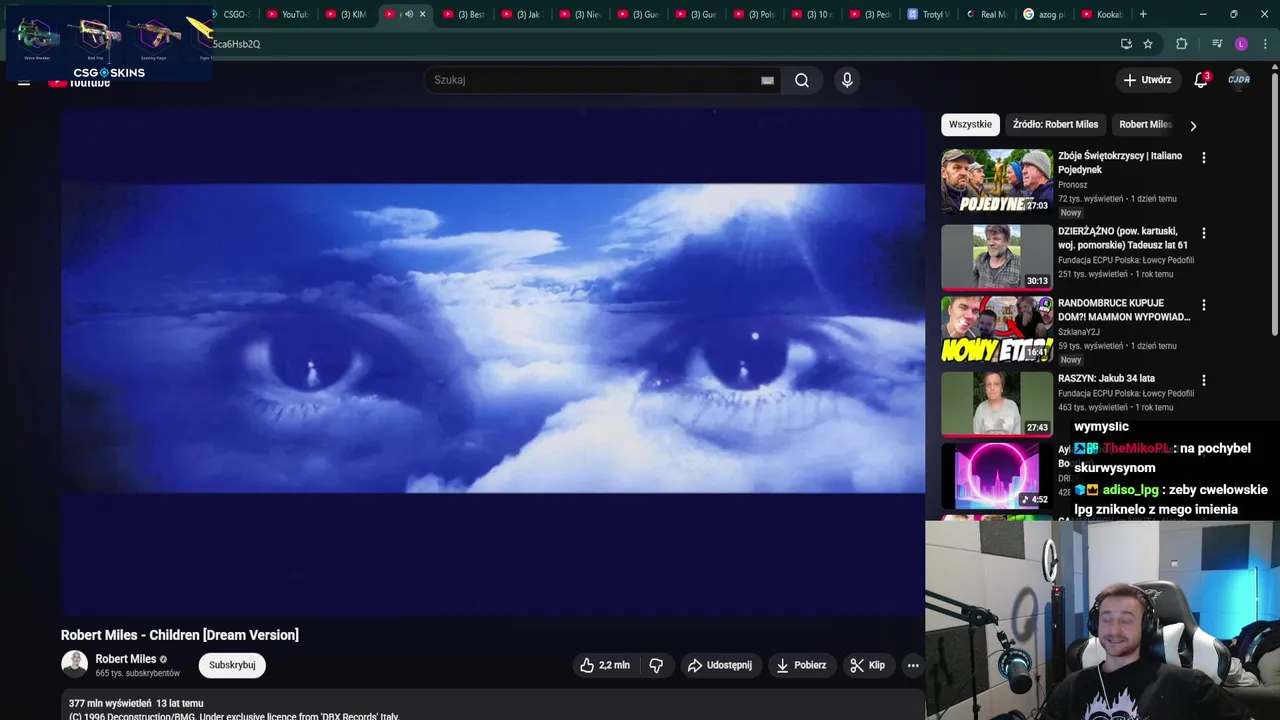1280x720 pixels.
Task: Click the magnifier search button
Action: (802, 80)
